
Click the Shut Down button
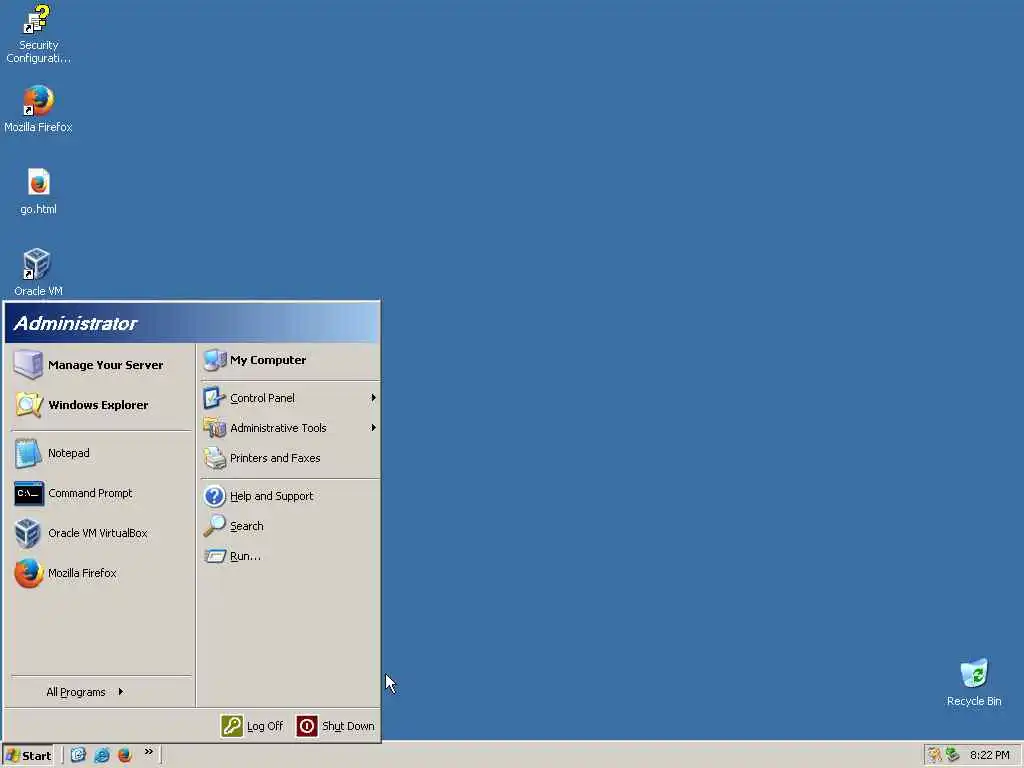tap(336, 726)
